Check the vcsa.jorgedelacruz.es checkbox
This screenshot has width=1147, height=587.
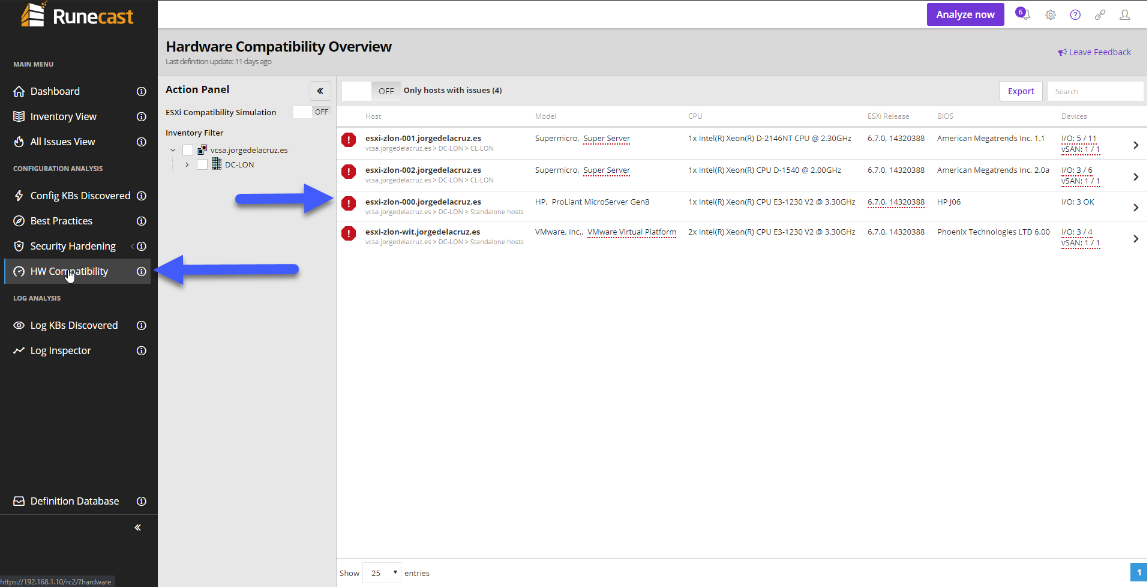tap(187, 150)
